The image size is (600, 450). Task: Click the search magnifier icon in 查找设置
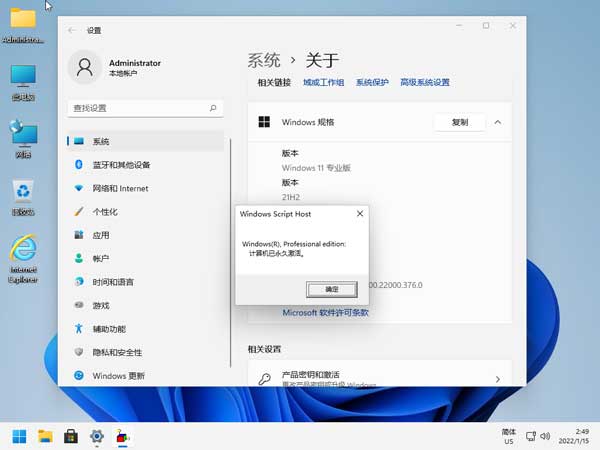pyautogui.click(x=213, y=108)
